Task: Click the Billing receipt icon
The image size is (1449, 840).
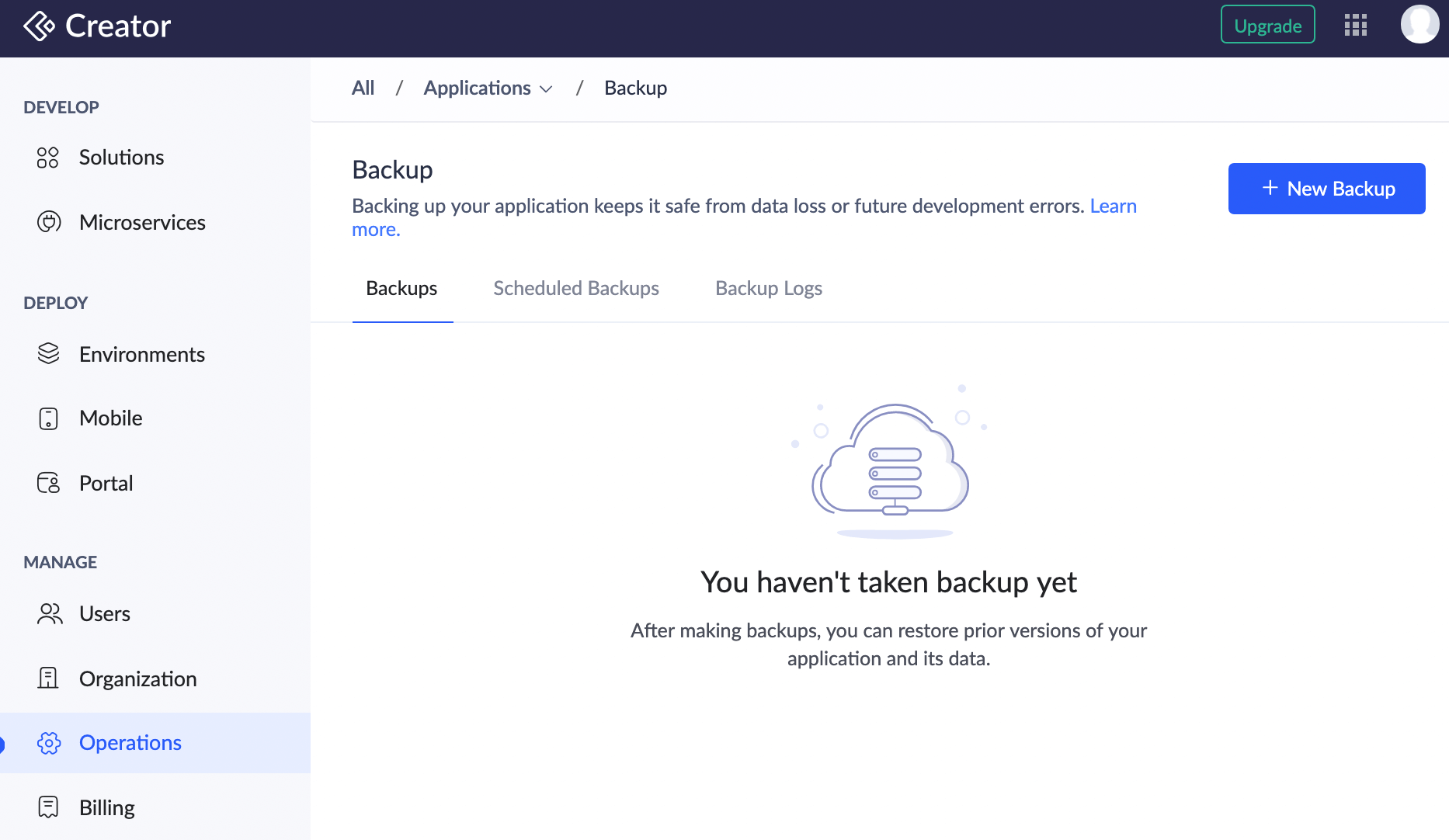Action: [x=48, y=807]
